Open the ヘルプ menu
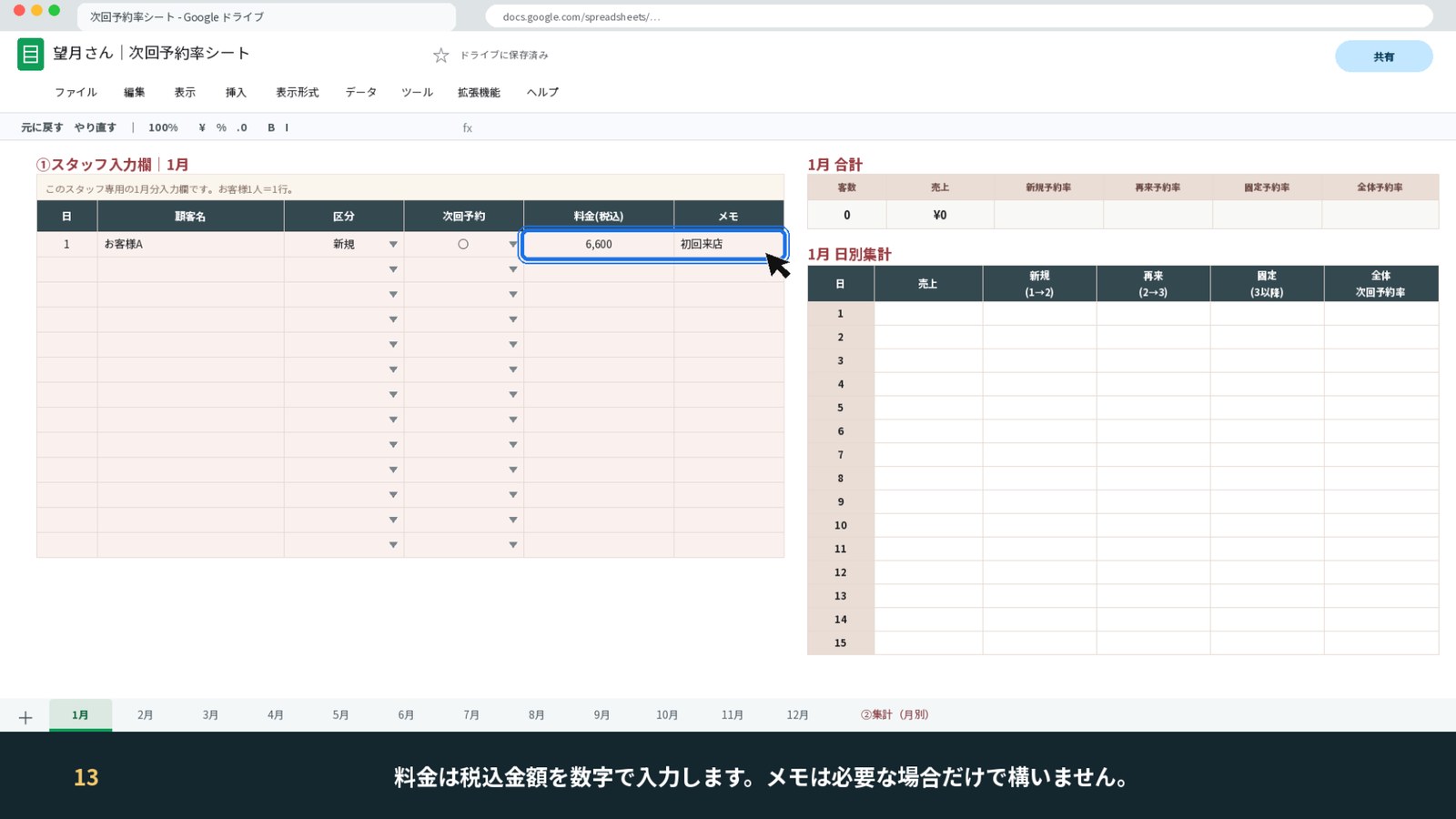Viewport: 1456px width, 819px height. coord(542,92)
